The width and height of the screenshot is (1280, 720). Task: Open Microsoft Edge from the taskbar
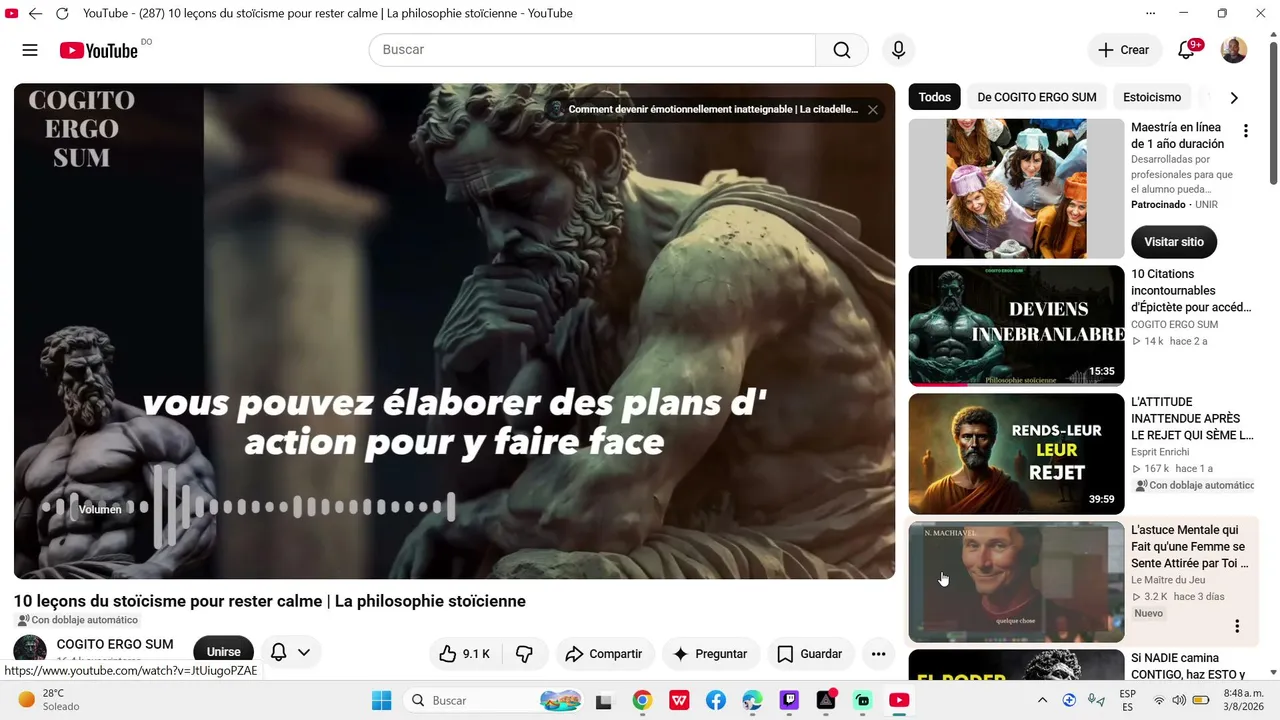(x=753, y=700)
